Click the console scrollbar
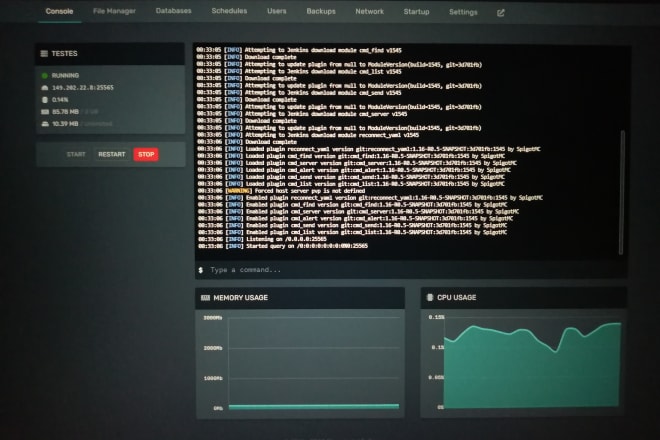This screenshot has height=440, width=660. tap(622, 192)
